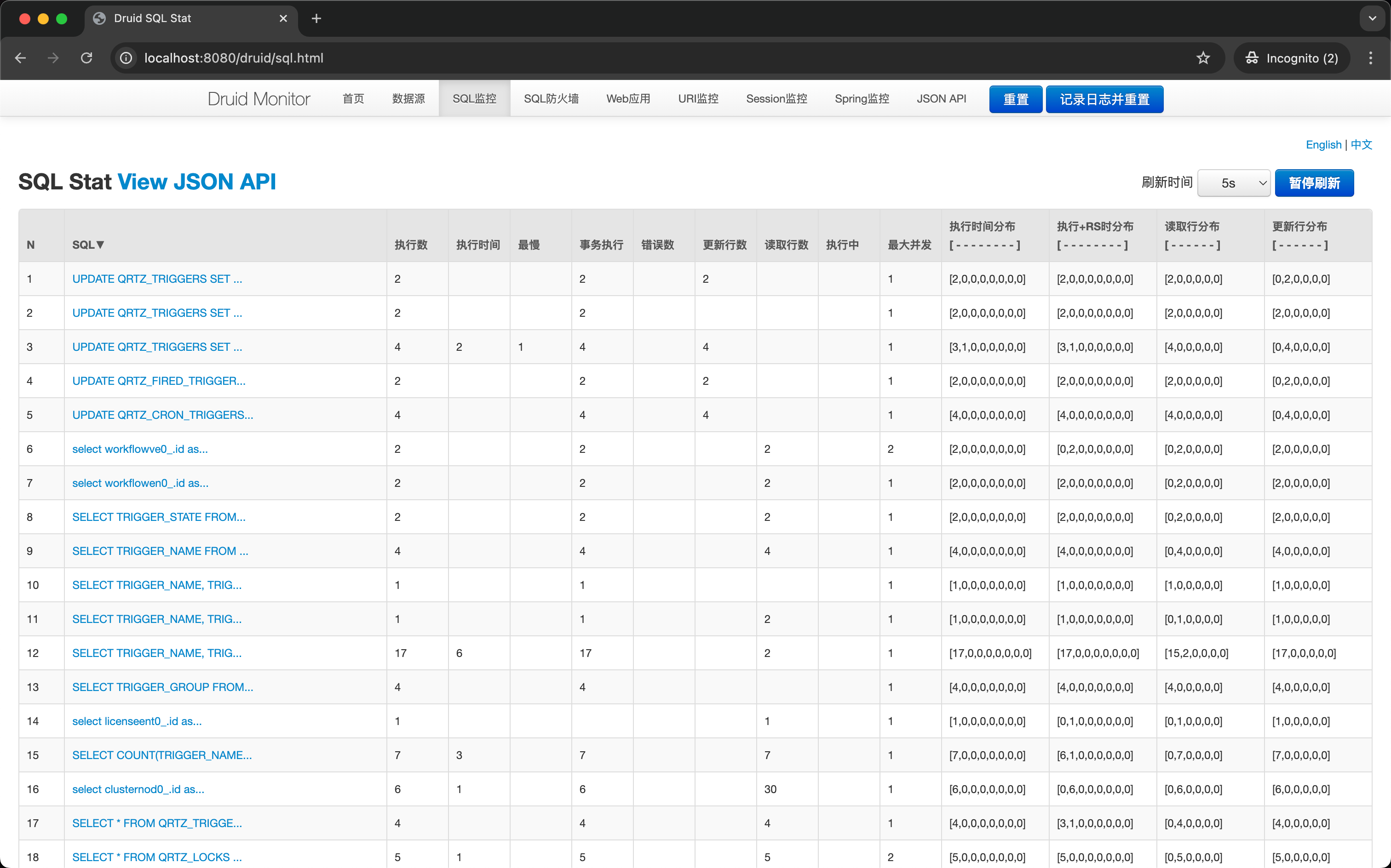Open the URI监控 nav item
This screenshot has height=868, width=1391.
point(698,99)
